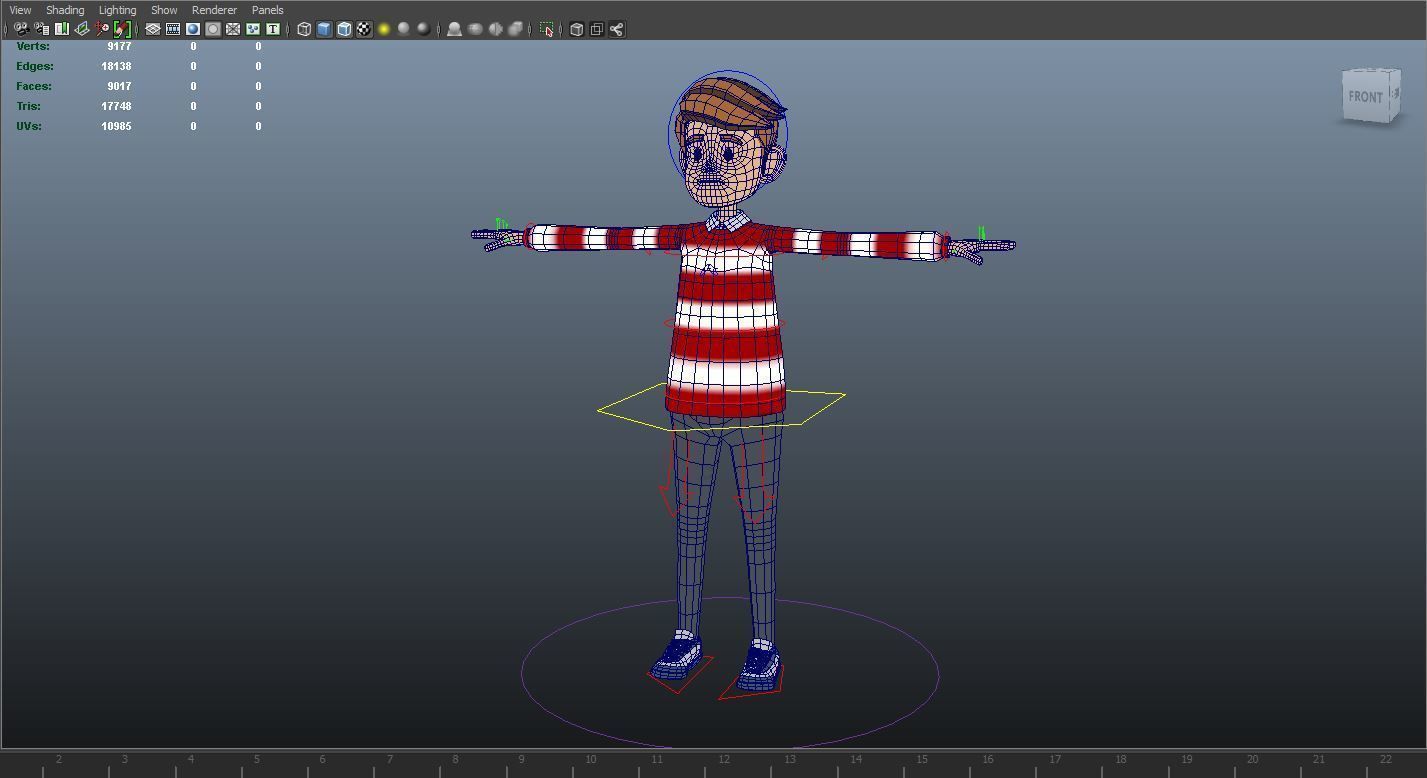This screenshot has width=1427, height=778.
Task: Open the Renderer menu
Action: pyautogui.click(x=214, y=10)
